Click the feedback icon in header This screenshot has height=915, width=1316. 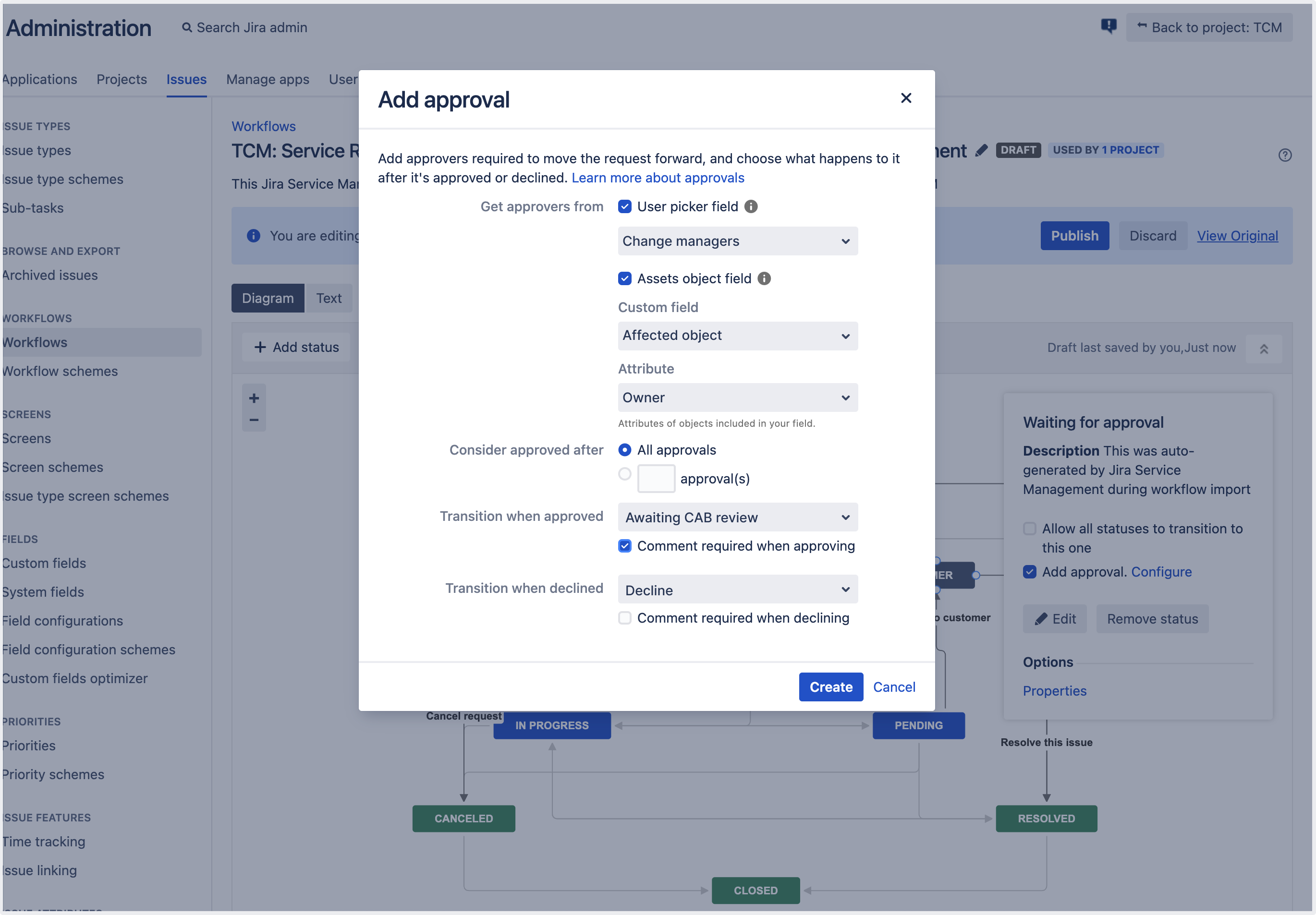click(1109, 26)
